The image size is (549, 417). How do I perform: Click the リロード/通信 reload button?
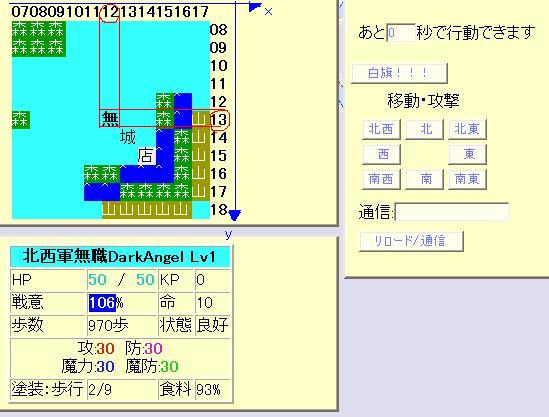point(411,241)
